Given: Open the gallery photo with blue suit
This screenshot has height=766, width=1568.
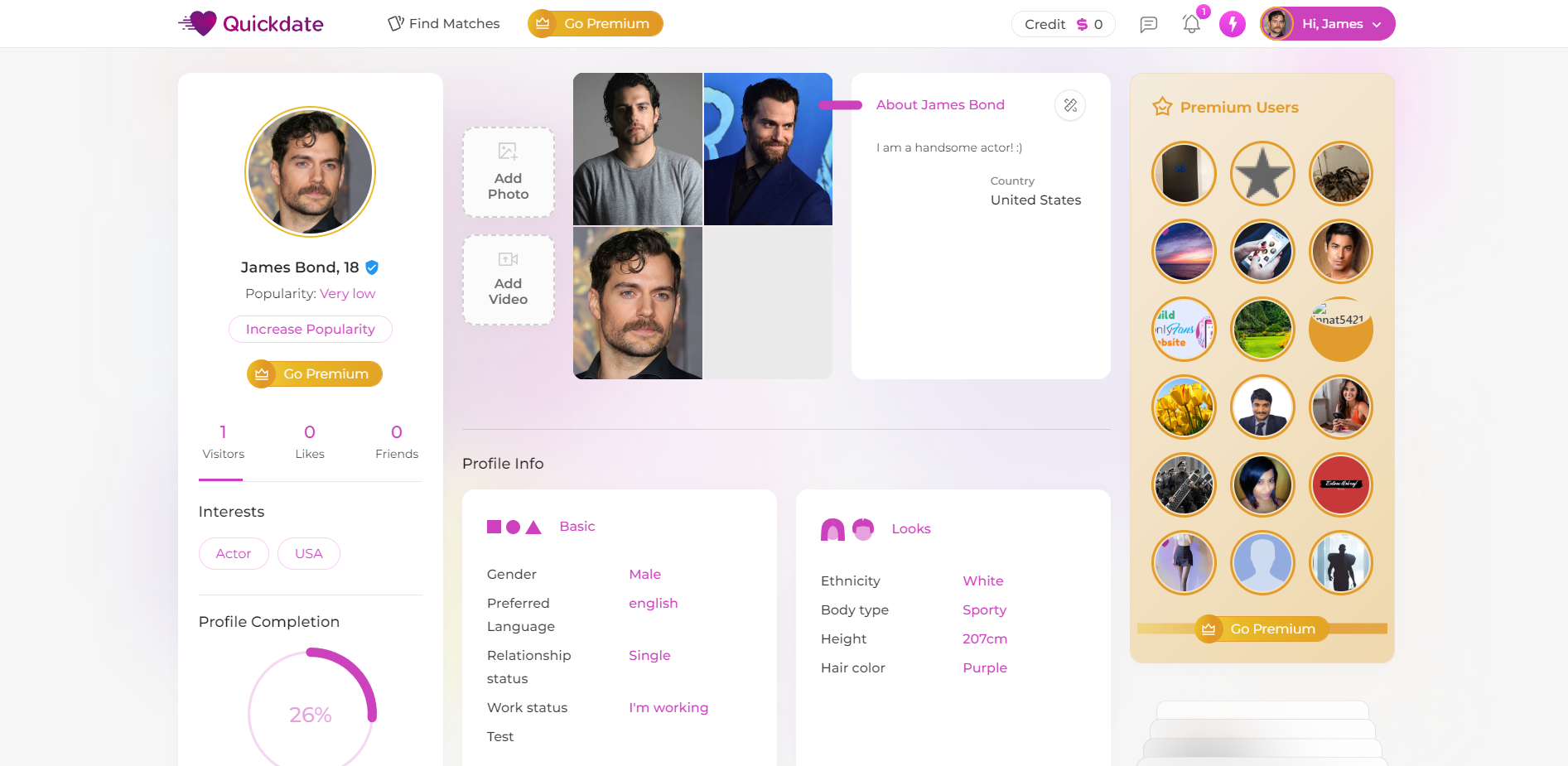Looking at the screenshot, I should tap(768, 149).
